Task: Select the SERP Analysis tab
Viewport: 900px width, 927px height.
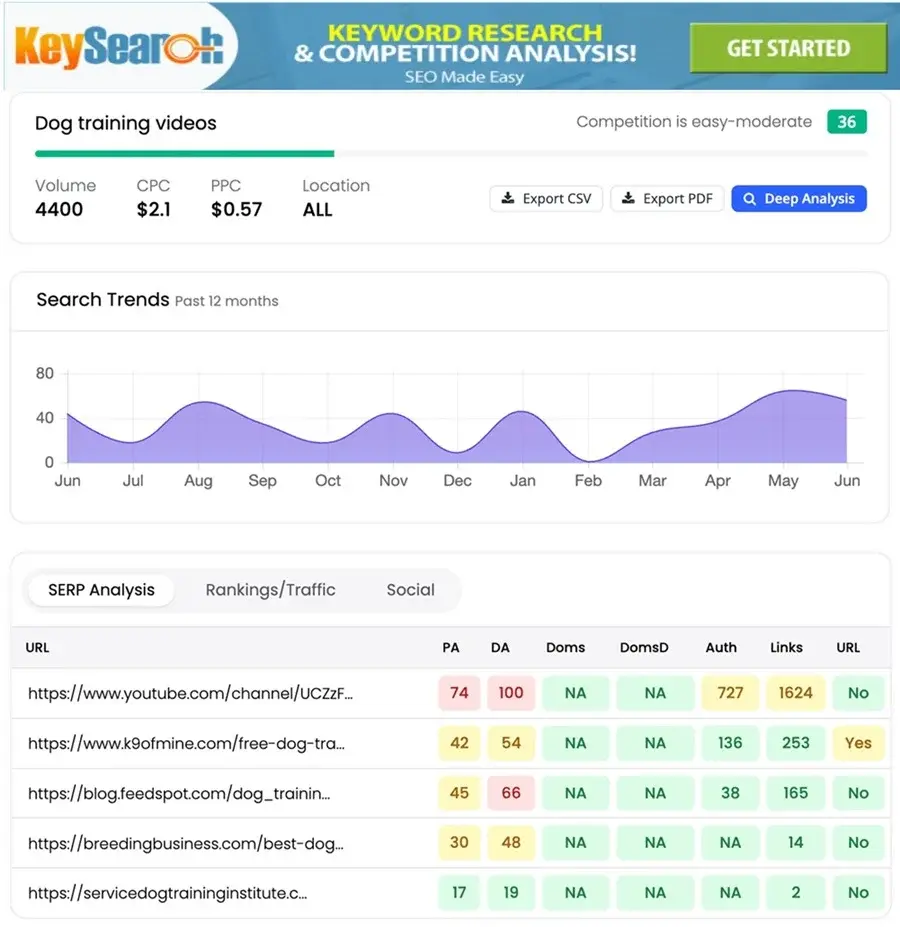Action: pyautogui.click(x=101, y=590)
